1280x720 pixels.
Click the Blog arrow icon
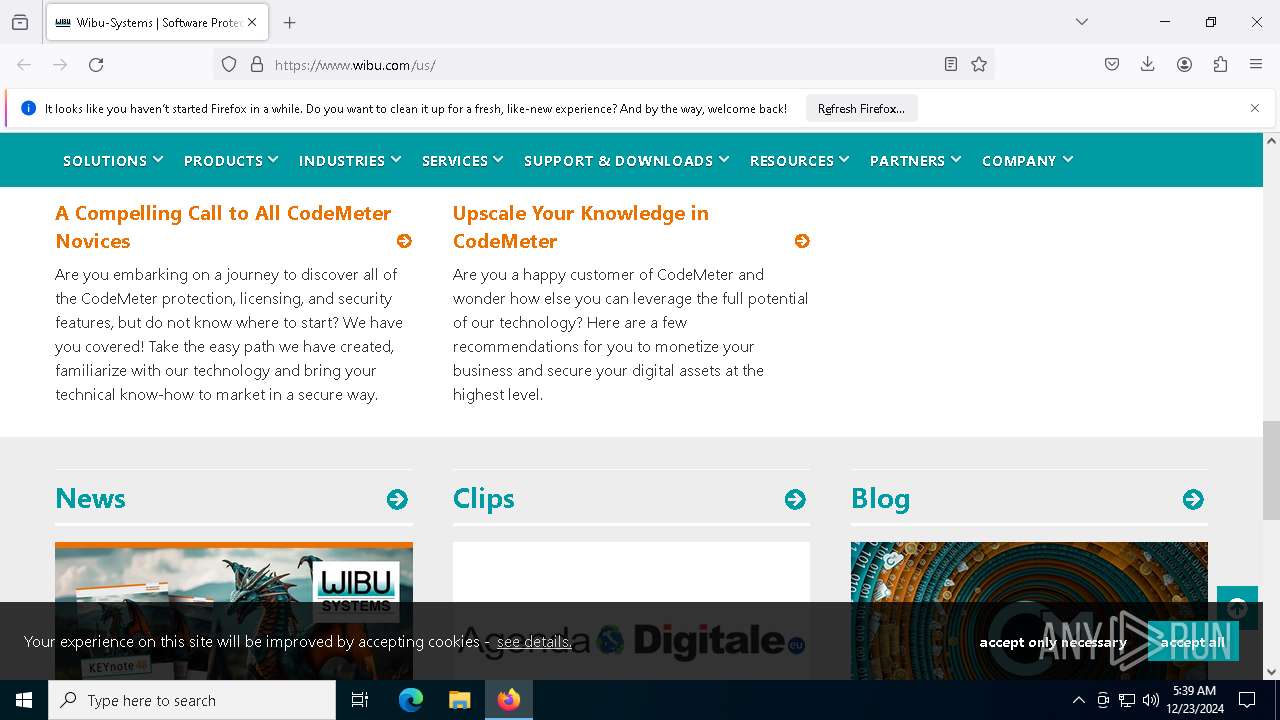(1193, 499)
